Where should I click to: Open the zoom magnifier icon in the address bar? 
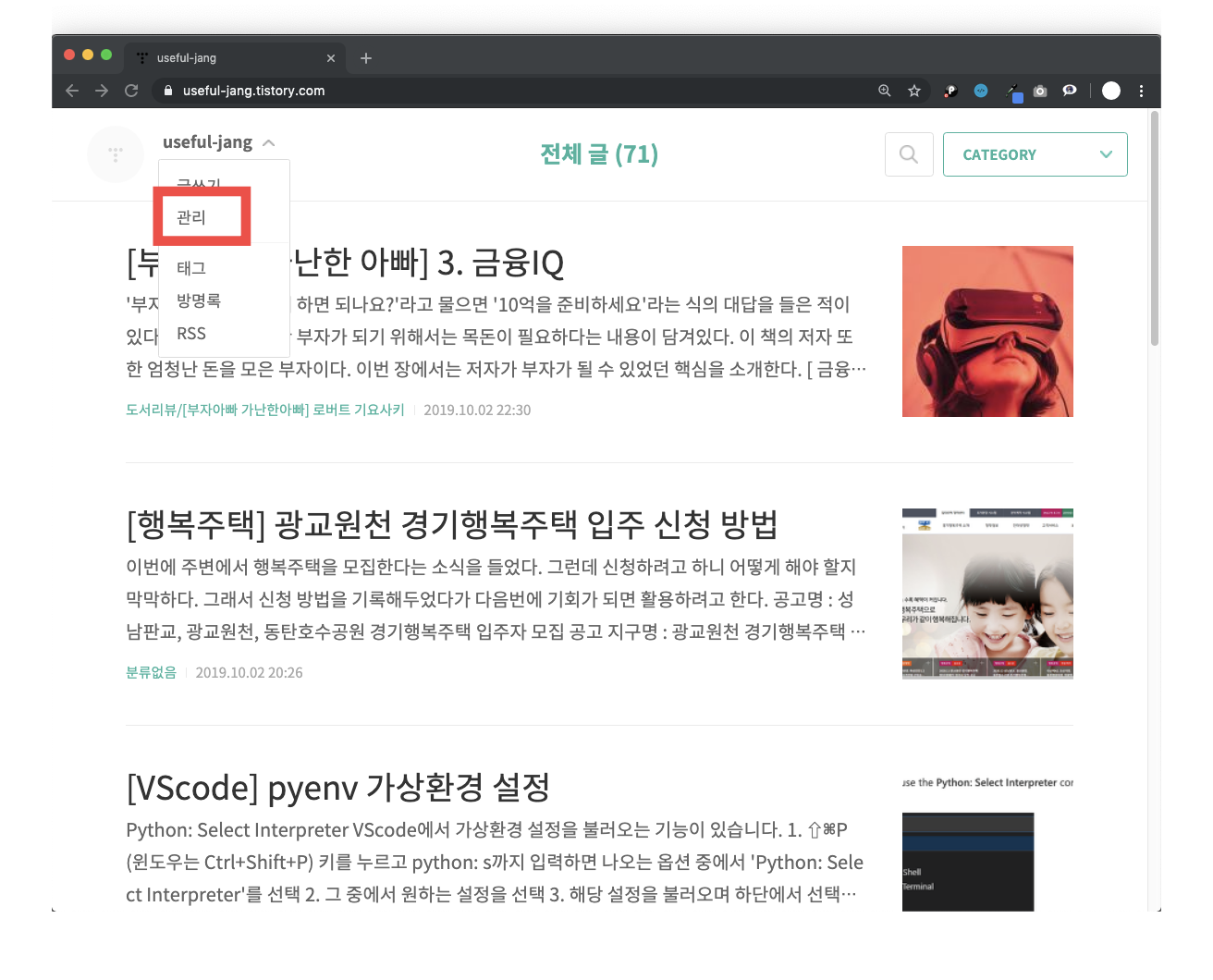coord(885,91)
